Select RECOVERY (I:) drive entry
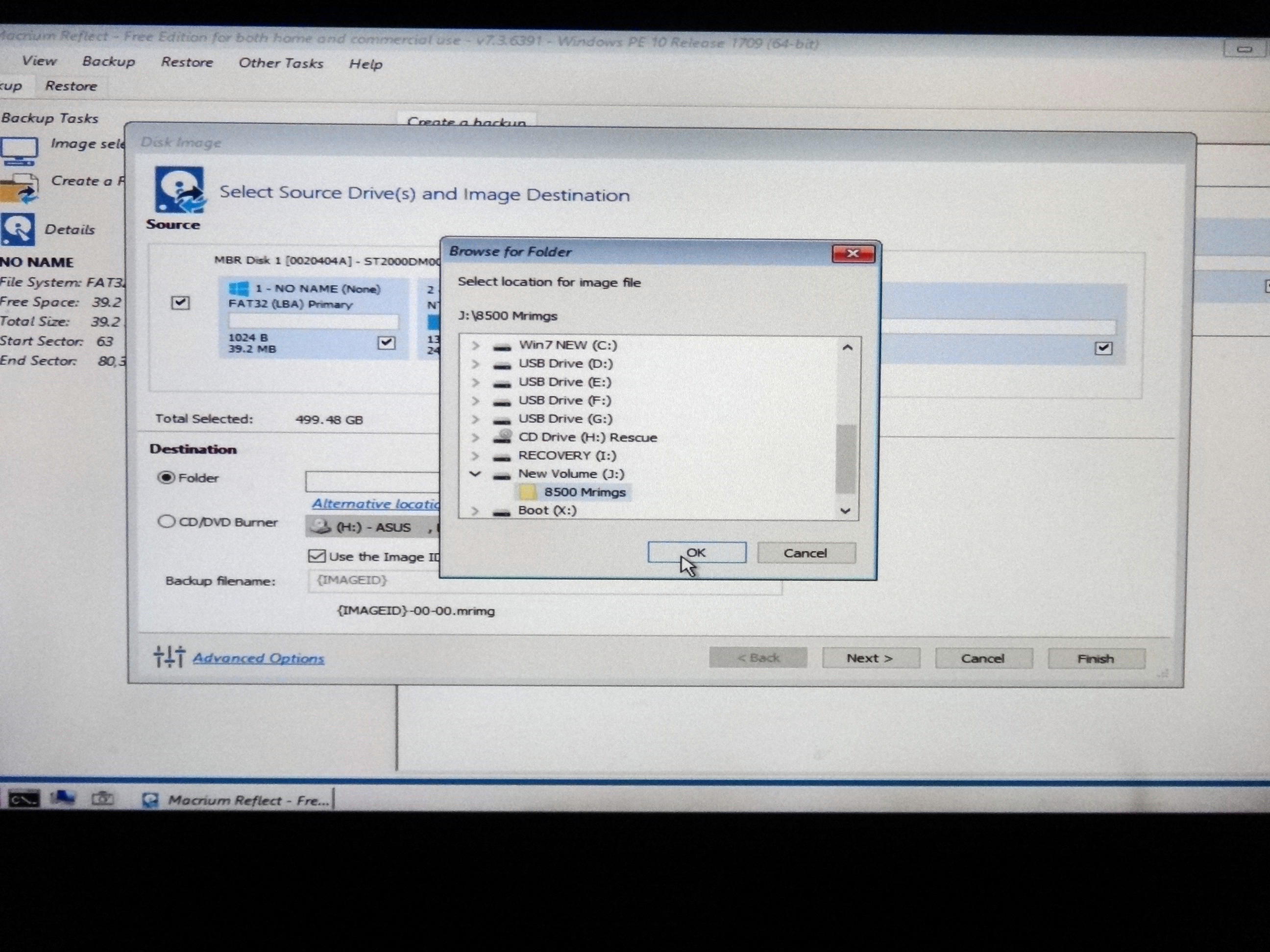Image resolution: width=1270 pixels, height=952 pixels. [x=567, y=455]
